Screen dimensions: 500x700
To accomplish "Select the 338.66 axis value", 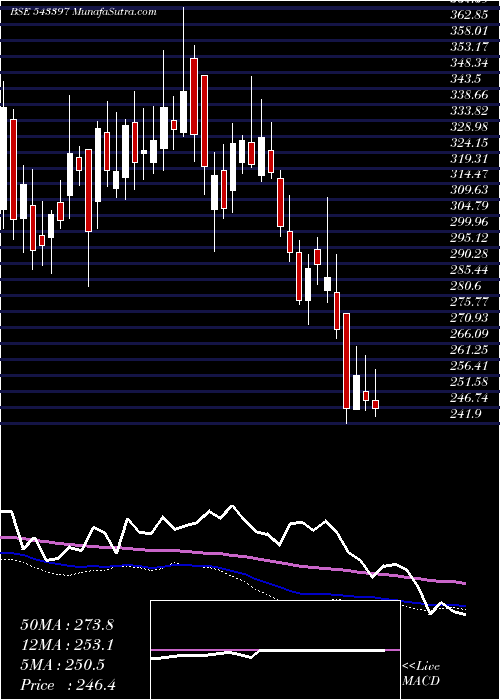I will (x=468, y=95).
